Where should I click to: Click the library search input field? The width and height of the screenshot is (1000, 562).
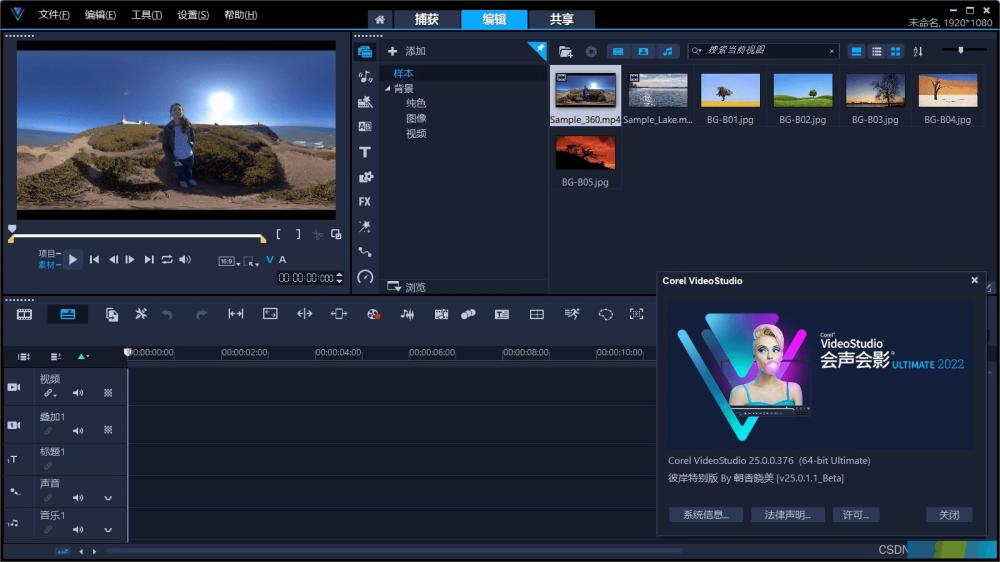click(765, 51)
